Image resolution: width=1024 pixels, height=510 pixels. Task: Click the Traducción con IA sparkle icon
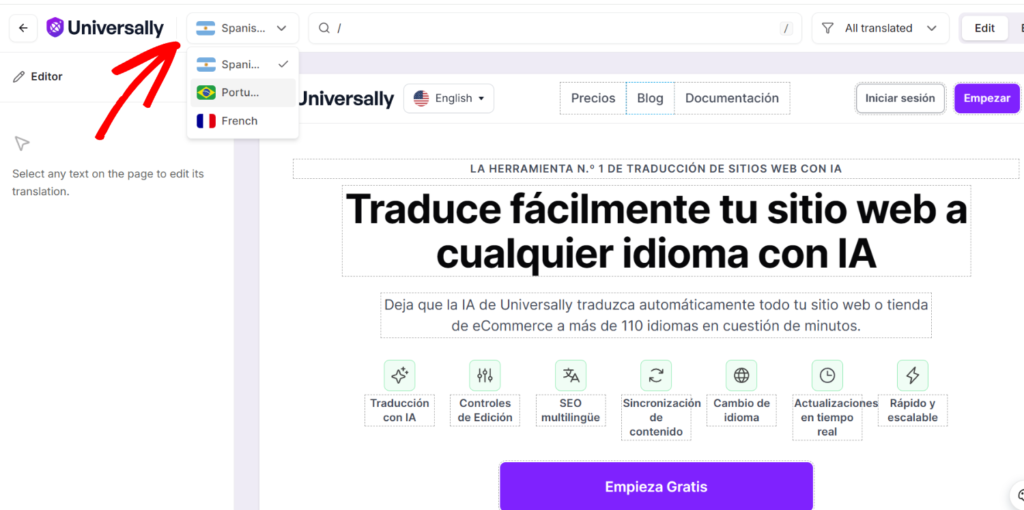[400, 375]
